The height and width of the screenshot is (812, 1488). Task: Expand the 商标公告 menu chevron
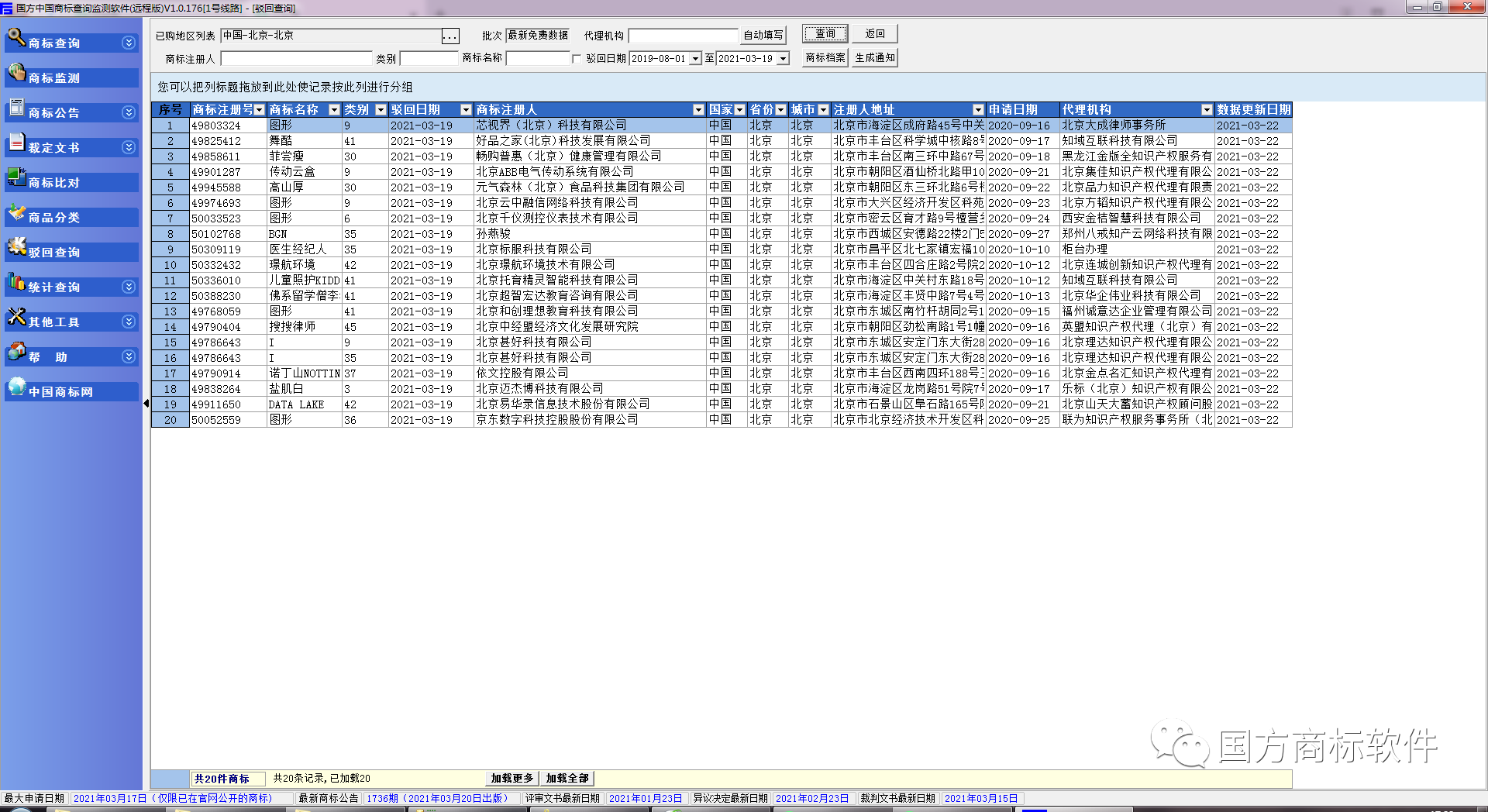129,112
